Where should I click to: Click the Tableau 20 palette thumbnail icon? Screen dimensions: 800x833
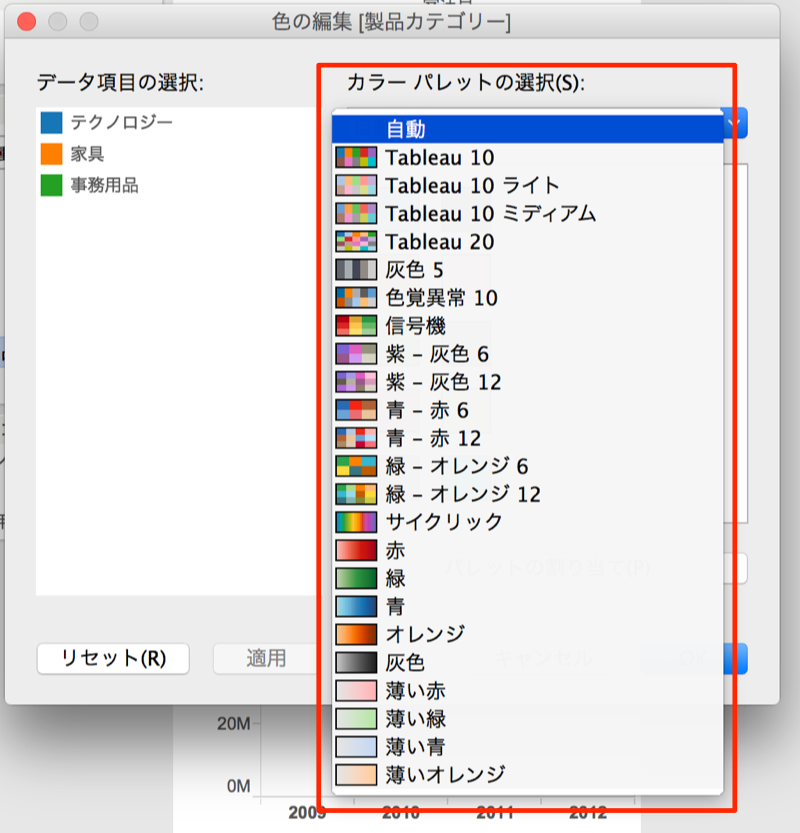coord(357,241)
